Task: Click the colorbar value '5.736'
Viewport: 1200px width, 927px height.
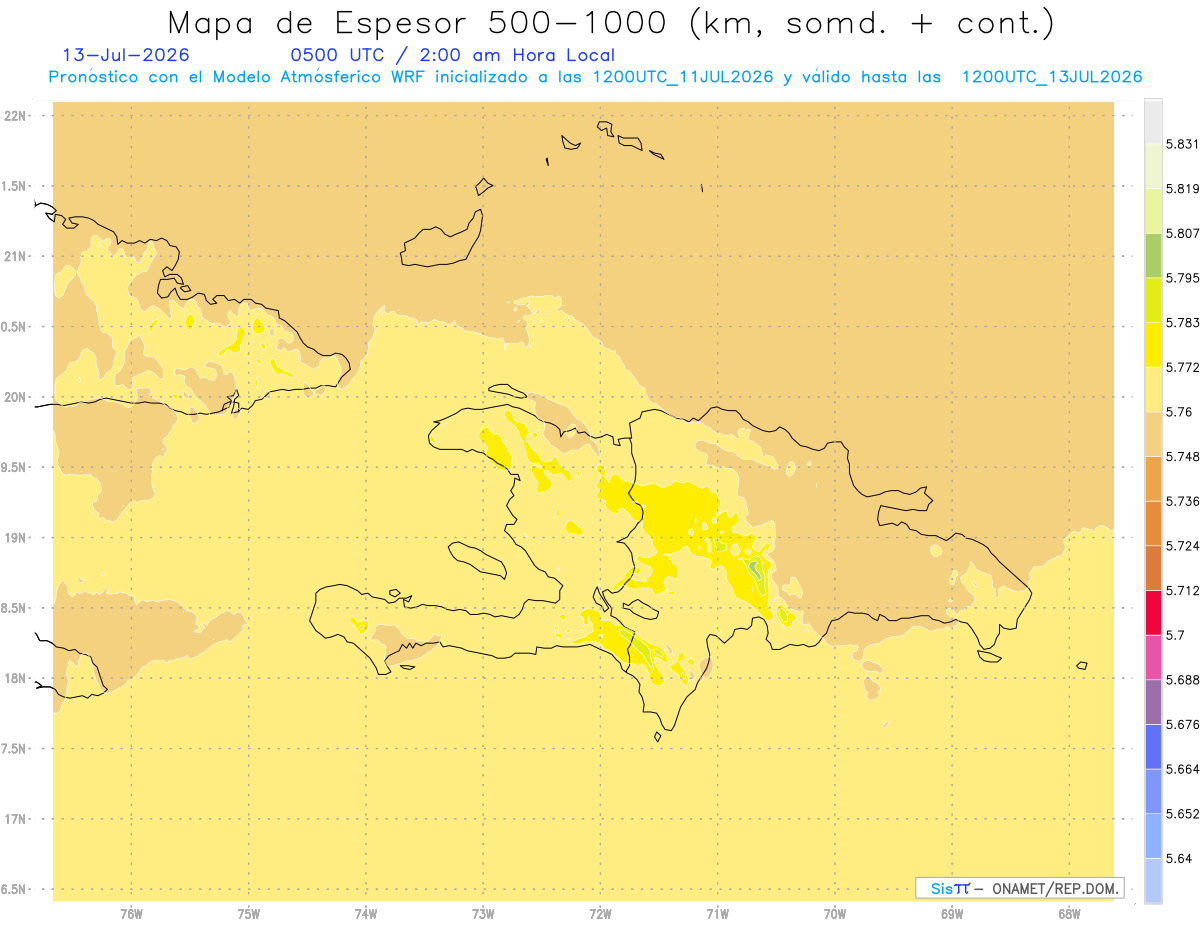Action: (x=1182, y=501)
